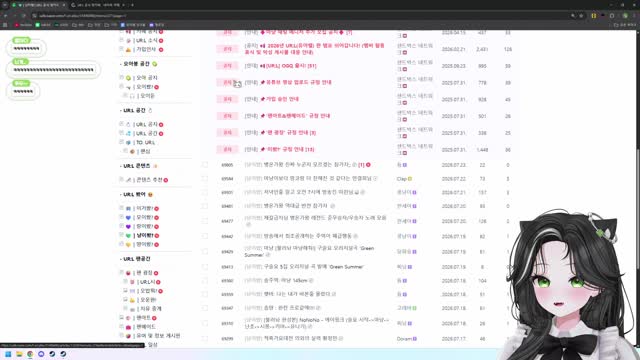
Task: Click the Chrome icon in the taskbar
Action: click(x=30, y=354)
